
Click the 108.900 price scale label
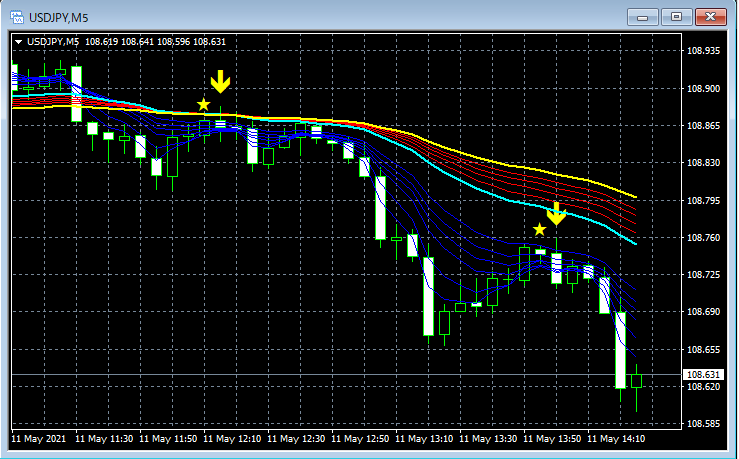click(x=703, y=89)
